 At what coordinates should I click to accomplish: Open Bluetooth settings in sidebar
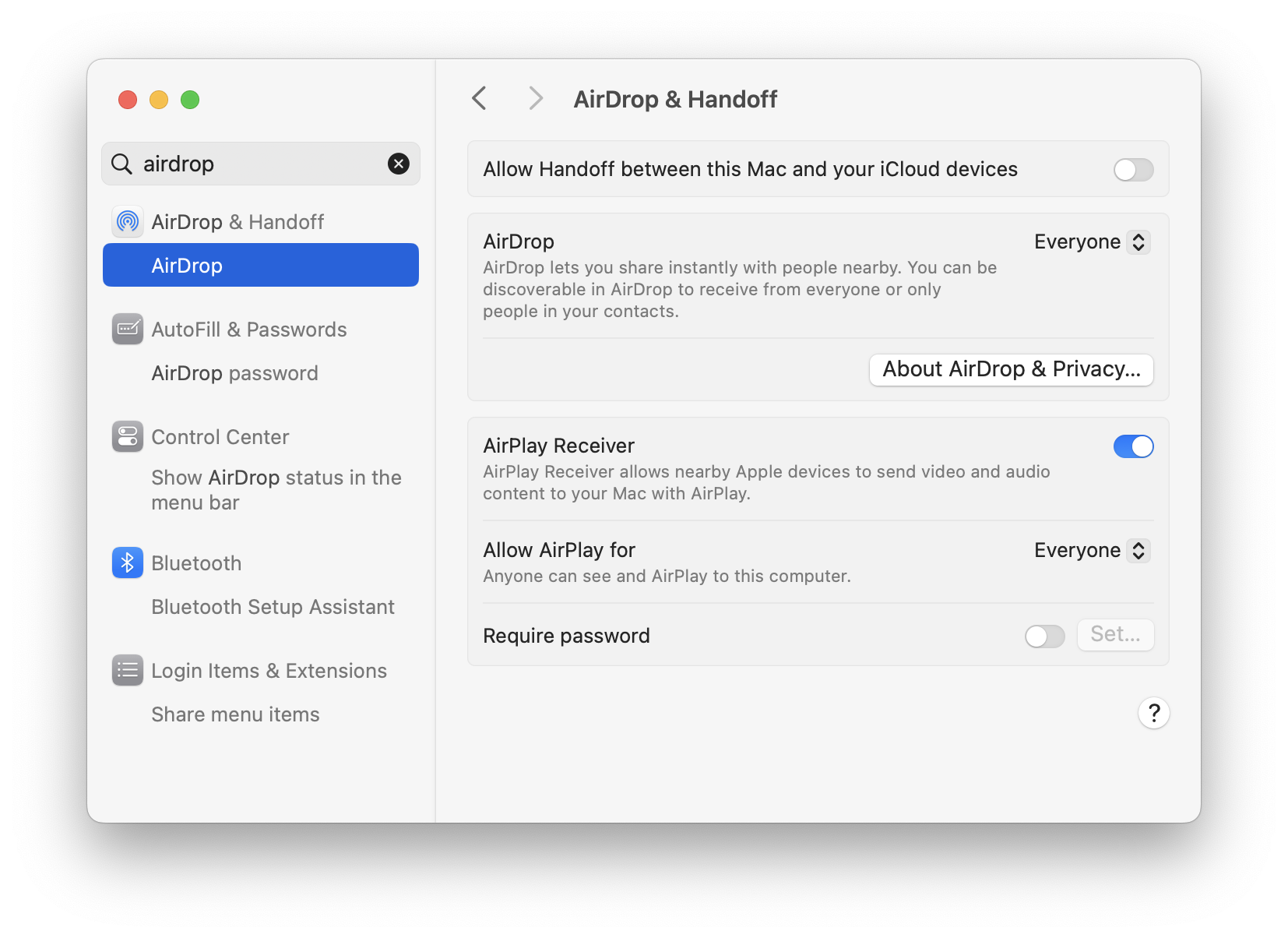click(261, 563)
